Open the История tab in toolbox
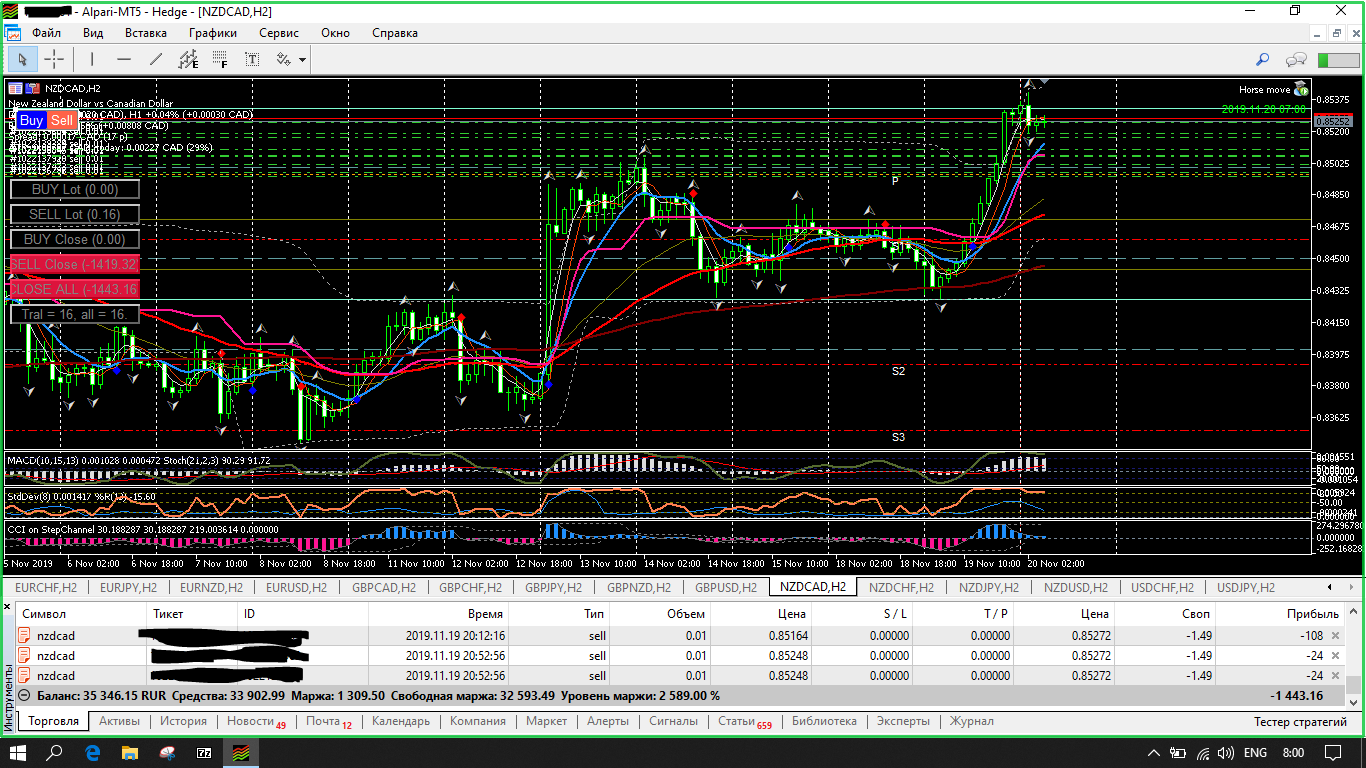Viewport: 1366px width, 768px height. (x=183, y=721)
